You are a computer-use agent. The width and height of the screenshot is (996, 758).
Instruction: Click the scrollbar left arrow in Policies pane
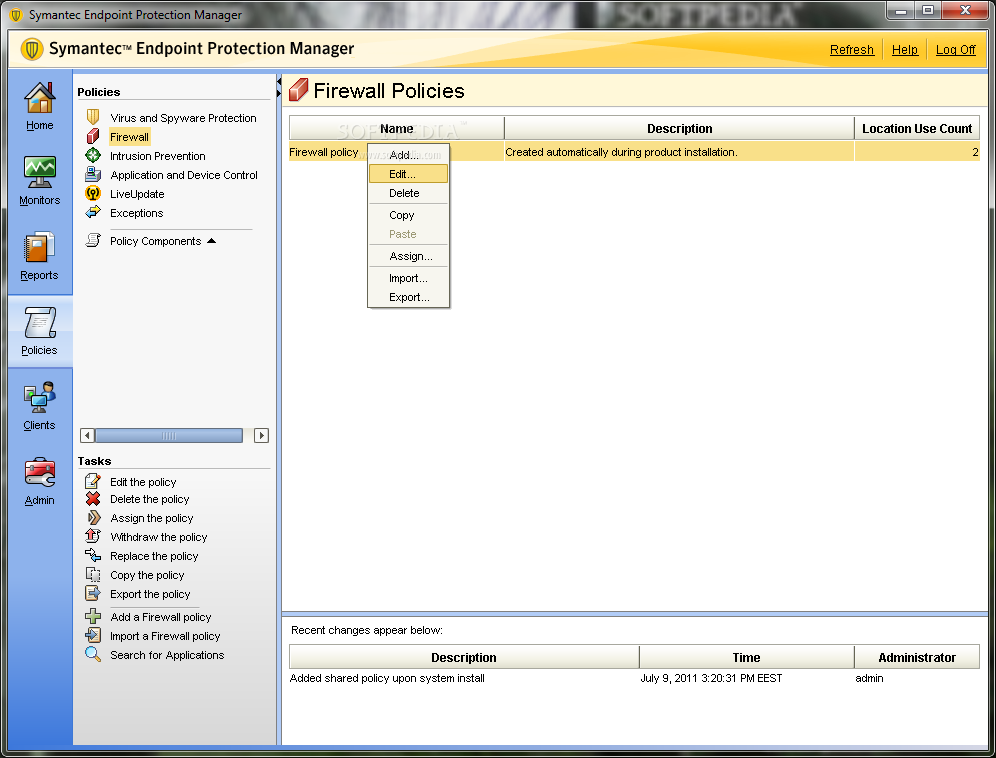coord(87,435)
